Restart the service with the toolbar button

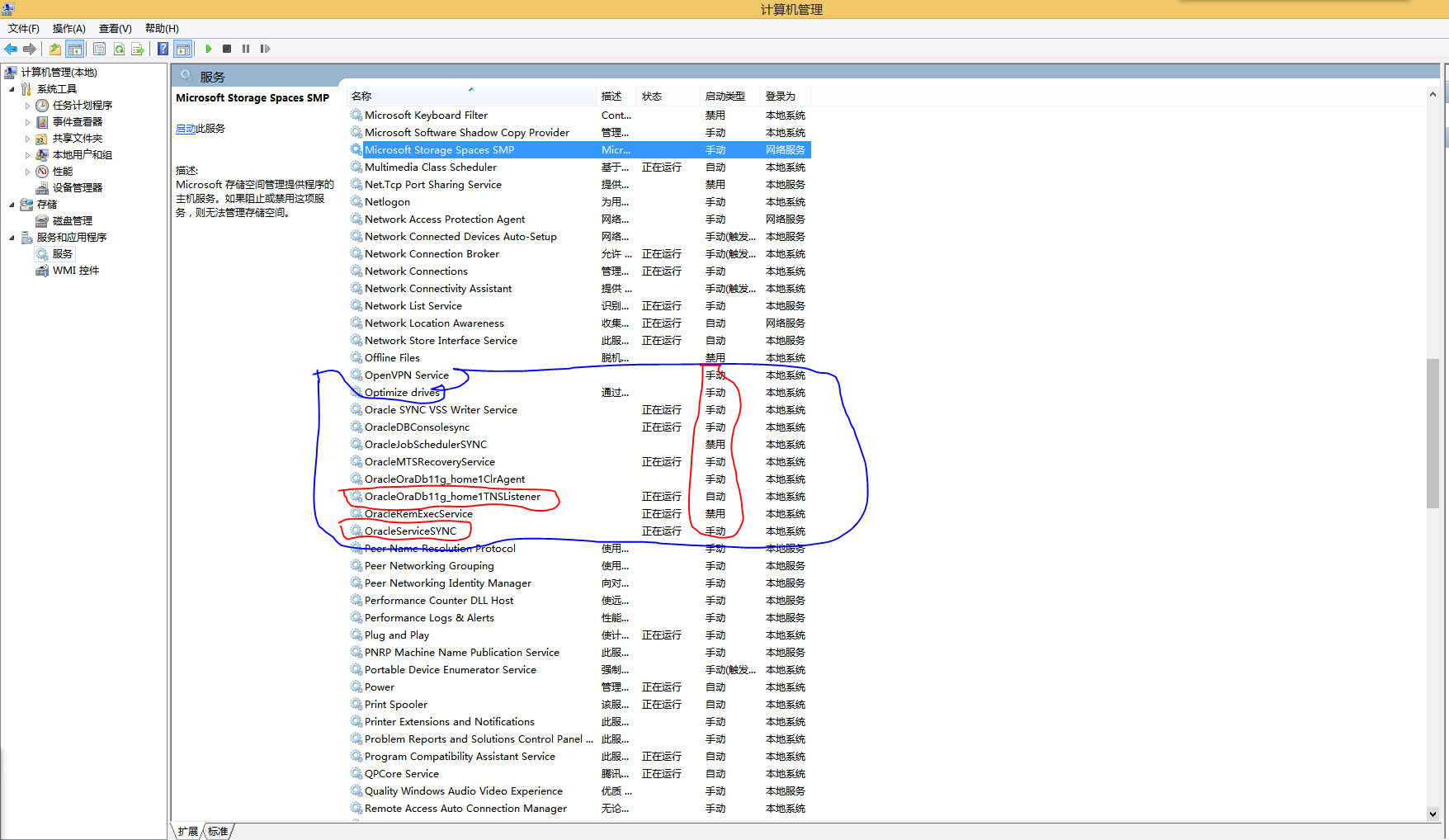tap(265, 49)
